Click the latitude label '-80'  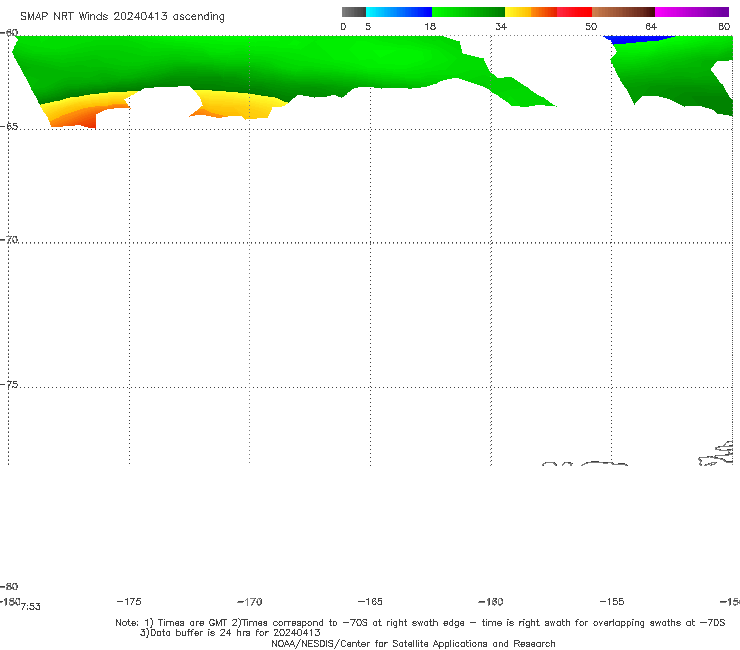9,586
